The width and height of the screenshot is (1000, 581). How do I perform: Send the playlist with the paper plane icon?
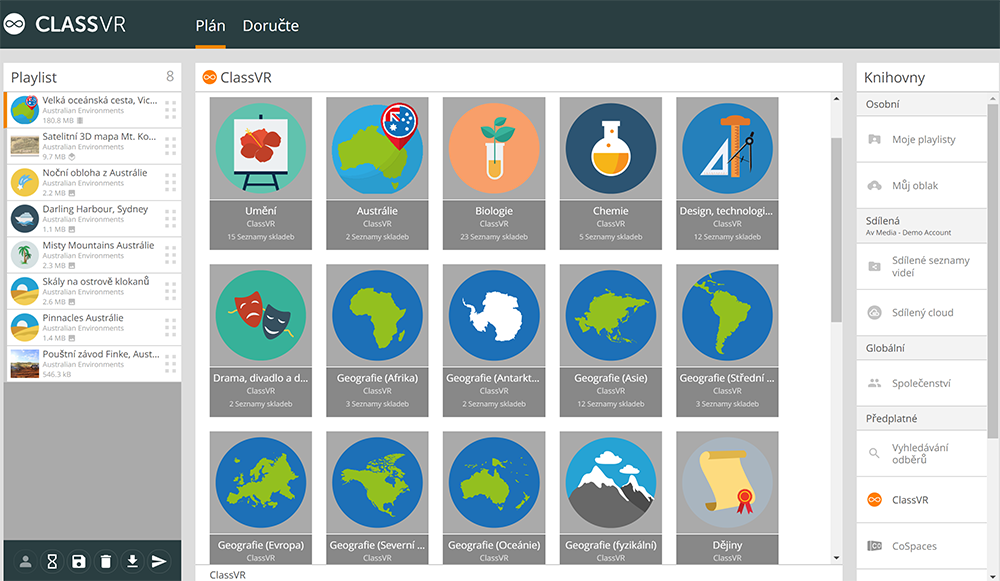click(x=159, y=561)
